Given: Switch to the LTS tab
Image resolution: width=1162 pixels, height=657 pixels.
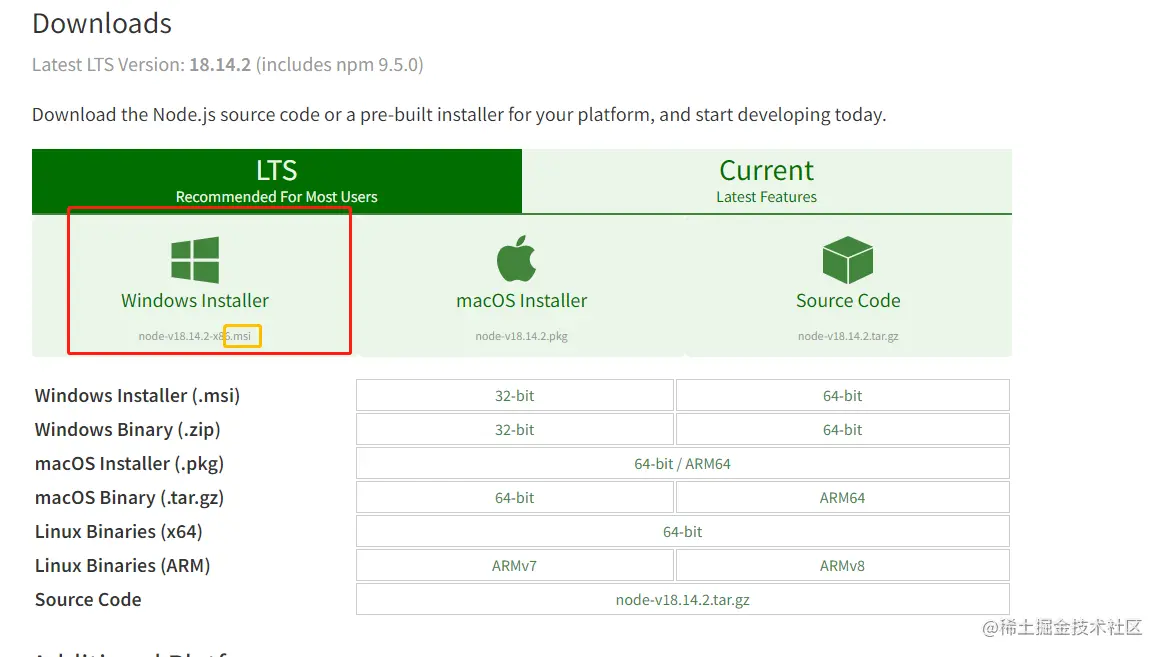Looking at the screenshot, I should pyautogui.click(x=276, y=181).
